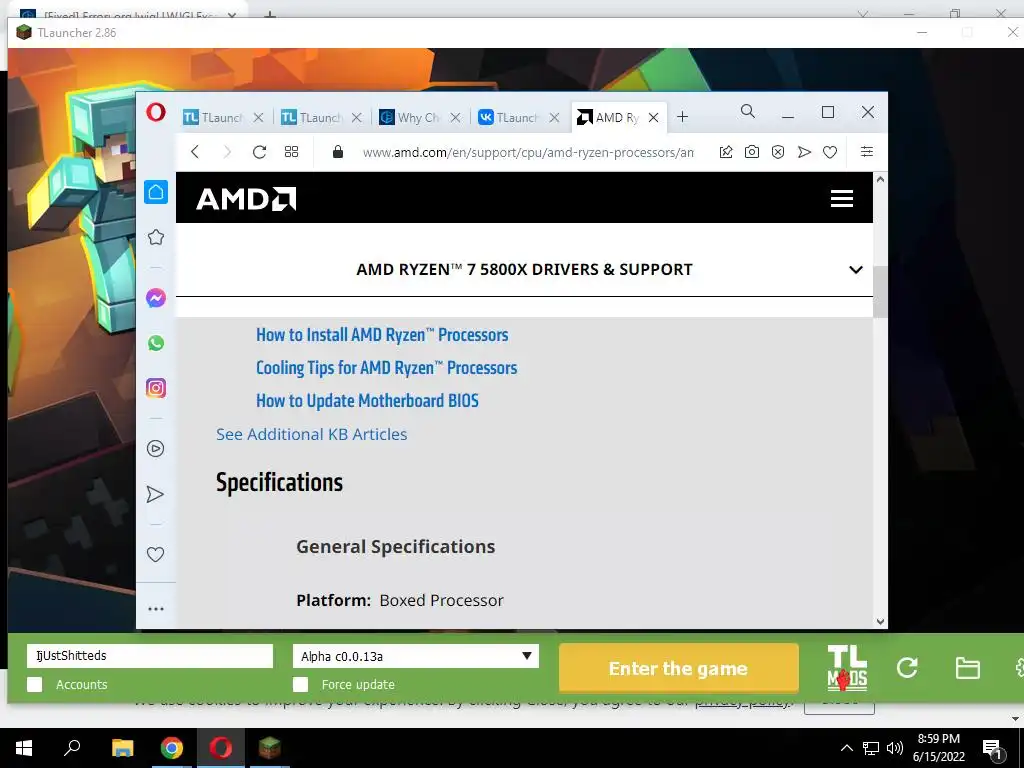
Task: Click Enter the game button
Action: click(x=679, y=668)
